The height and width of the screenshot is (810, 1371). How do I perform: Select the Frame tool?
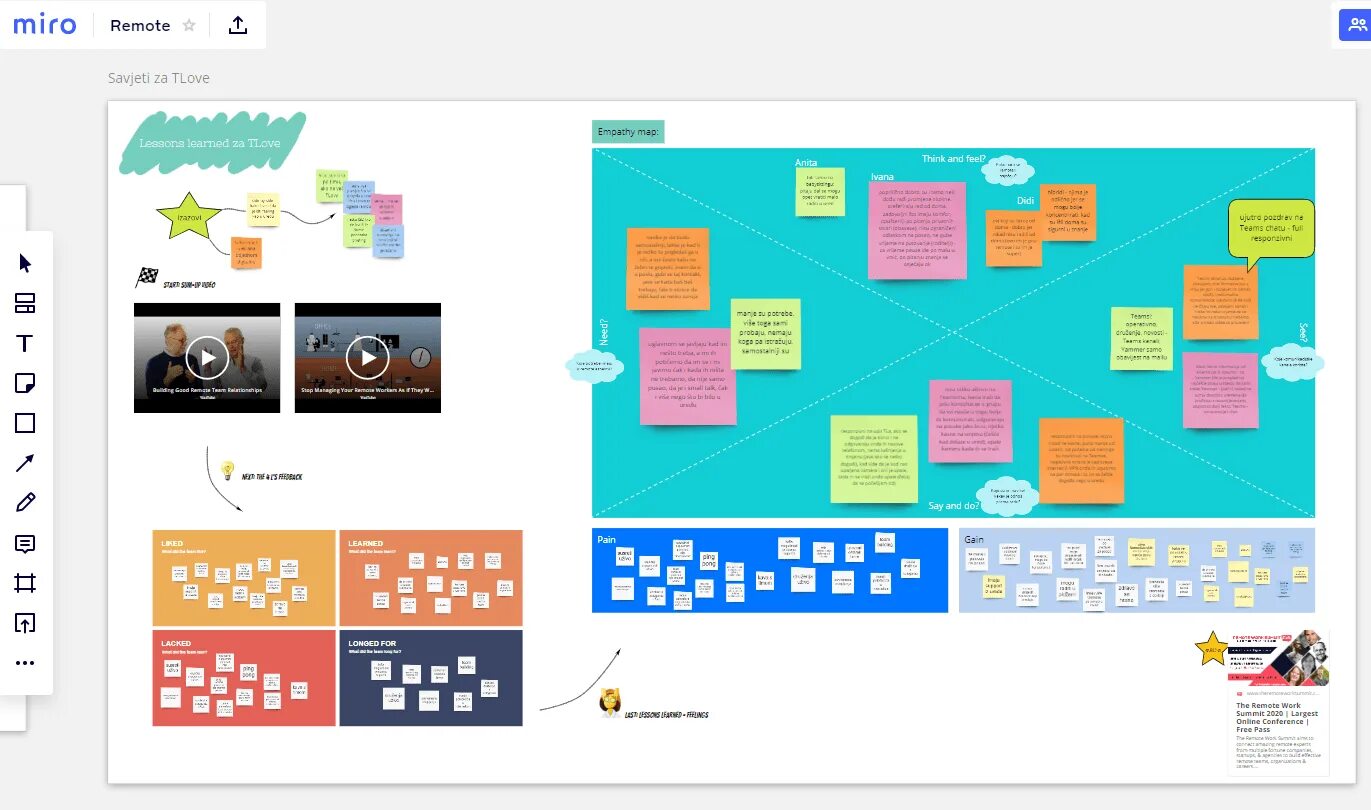pos(26,583)
